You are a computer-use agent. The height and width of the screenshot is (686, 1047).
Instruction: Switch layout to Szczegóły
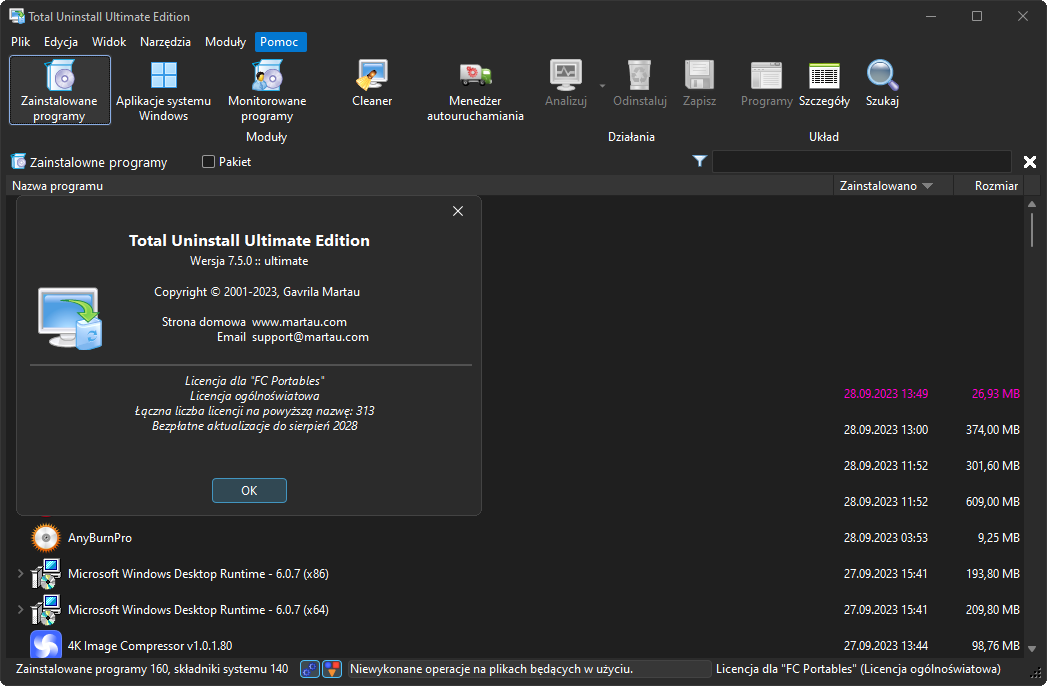click(x=824, y=83)
